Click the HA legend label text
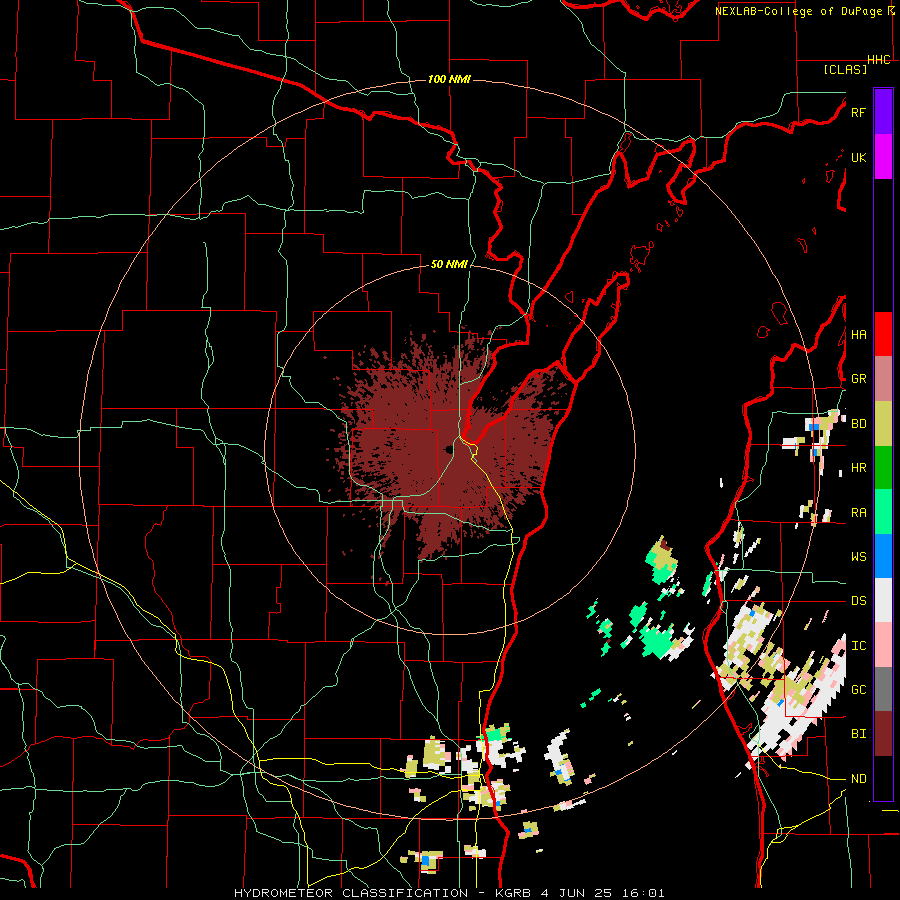The height and width of the screenshot is (900, 900). pos(858,334)
